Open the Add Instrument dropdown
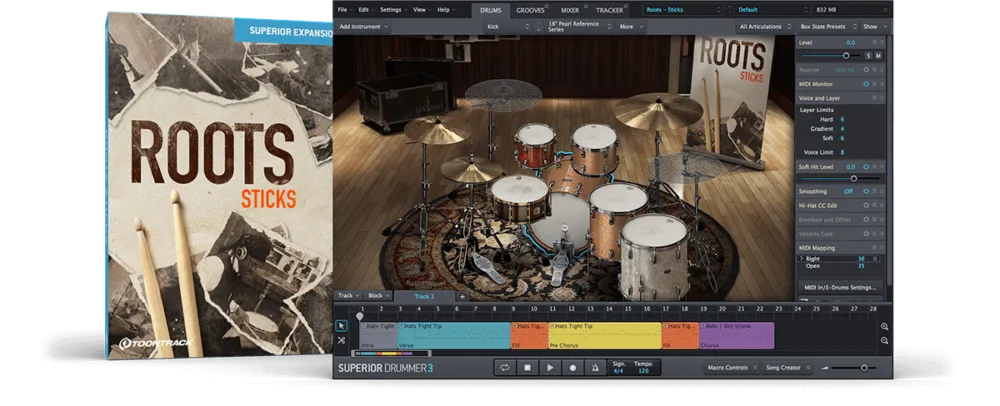Image resolution: width=1000 pixels, height=406 pixels. 364,27
